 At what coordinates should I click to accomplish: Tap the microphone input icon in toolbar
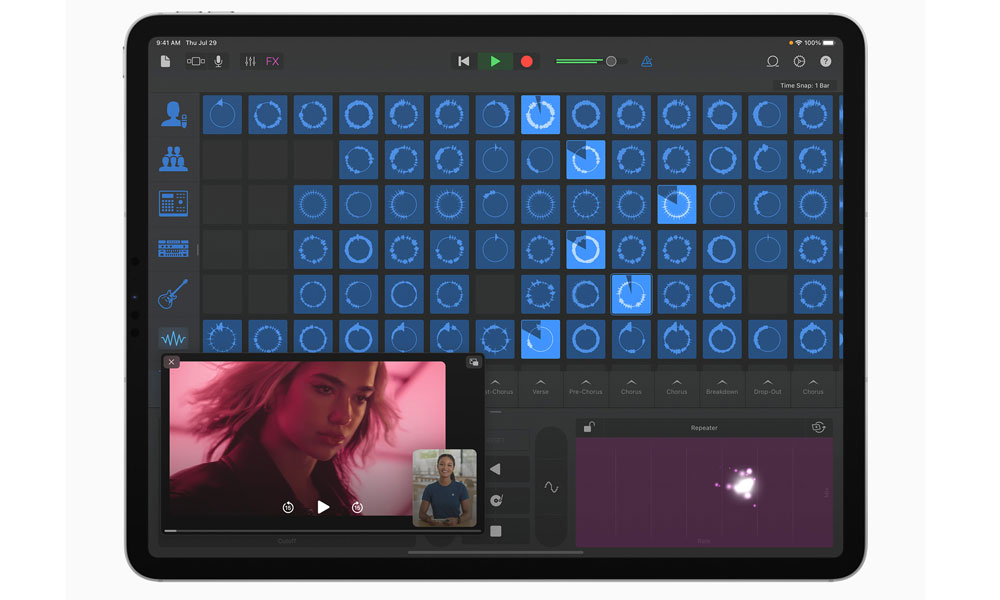[x=218, y=61]
